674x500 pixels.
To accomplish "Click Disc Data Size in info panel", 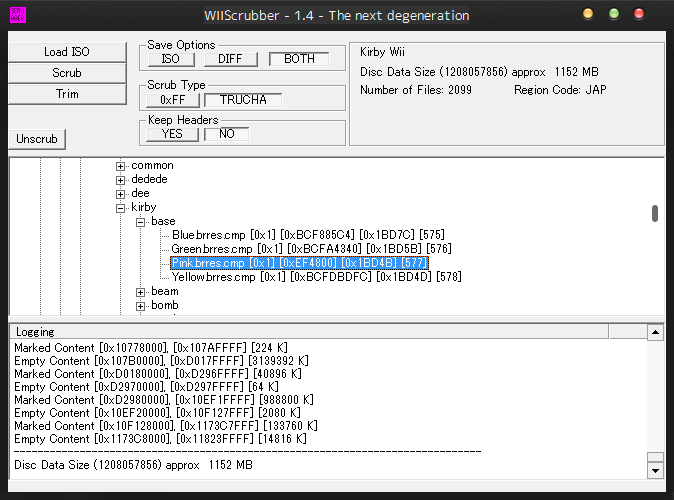I will [x=479, y=72].
